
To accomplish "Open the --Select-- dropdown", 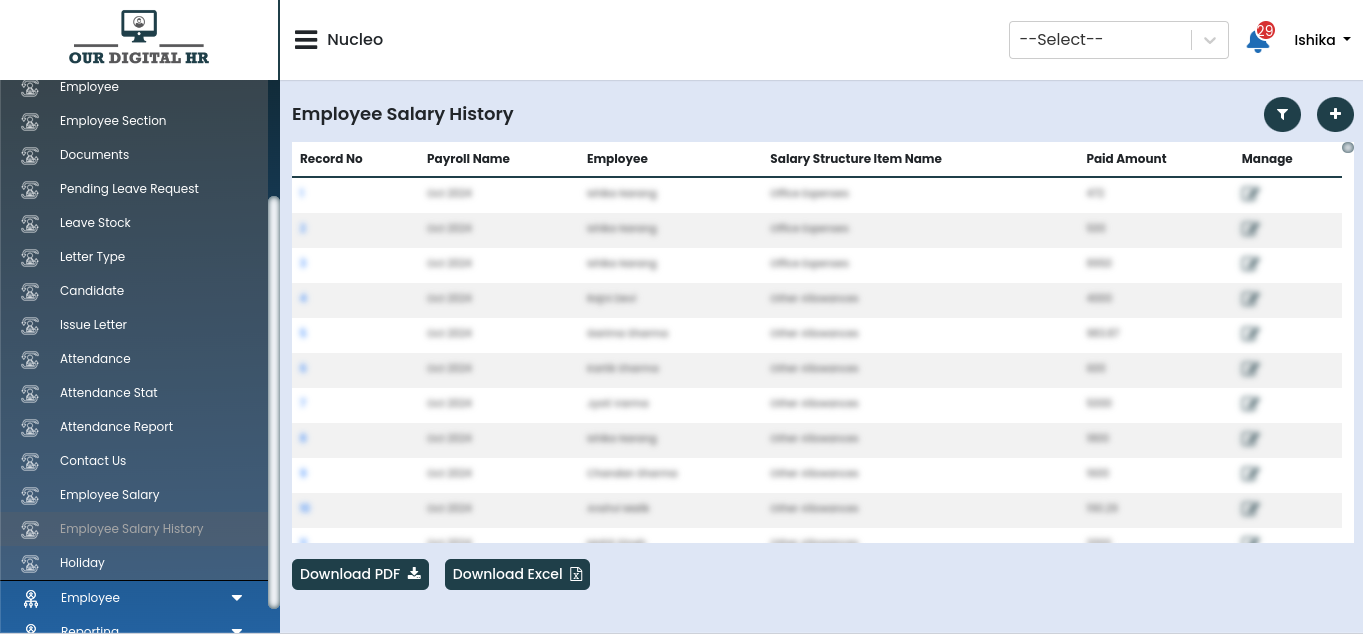I will click(x=1118, y=40).
